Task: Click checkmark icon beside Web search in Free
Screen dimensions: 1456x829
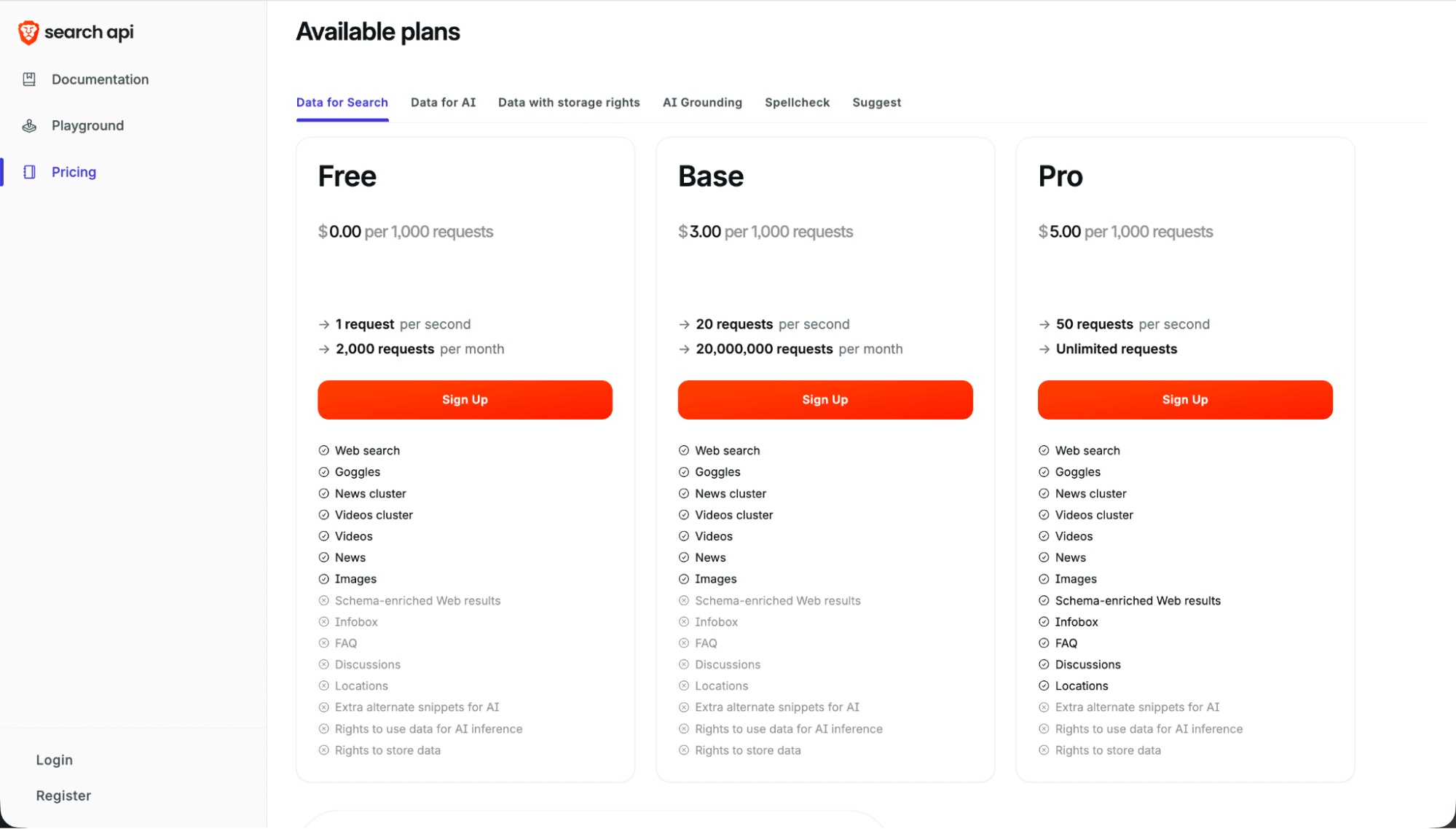Action: [x=324, y=450]
